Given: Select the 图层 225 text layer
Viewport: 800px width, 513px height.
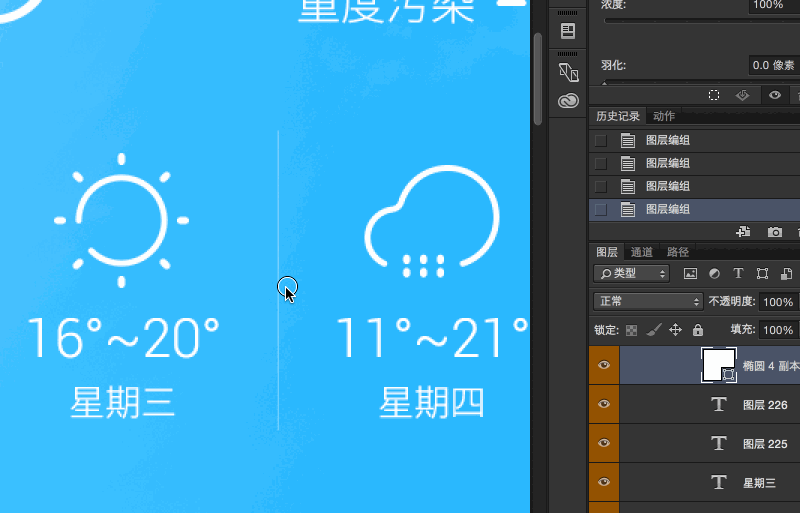Looking at the screenshot, I should (x=710, y=443).
